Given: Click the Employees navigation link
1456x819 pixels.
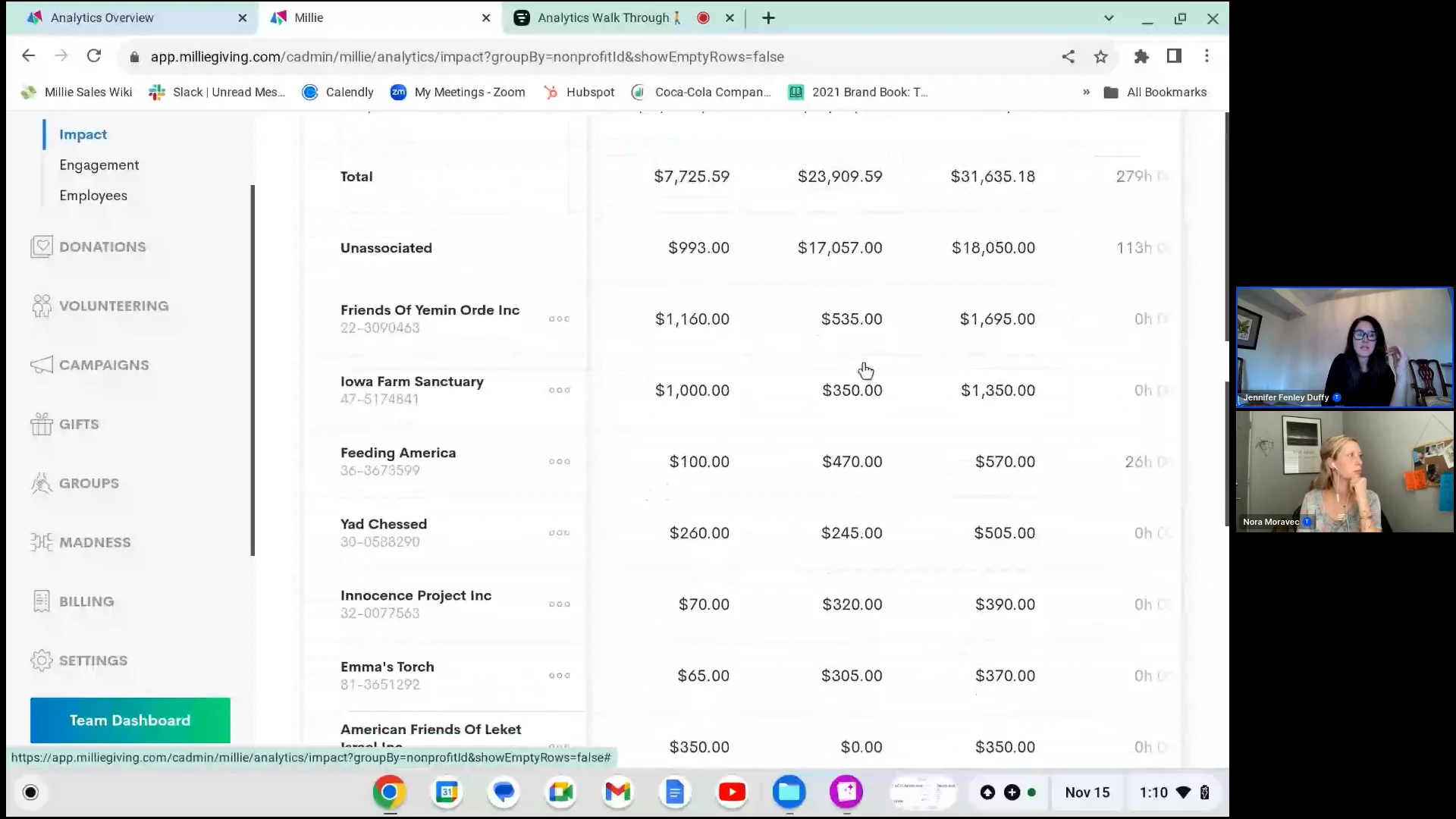Looking at the screenshot, I should tap(93, 195).
